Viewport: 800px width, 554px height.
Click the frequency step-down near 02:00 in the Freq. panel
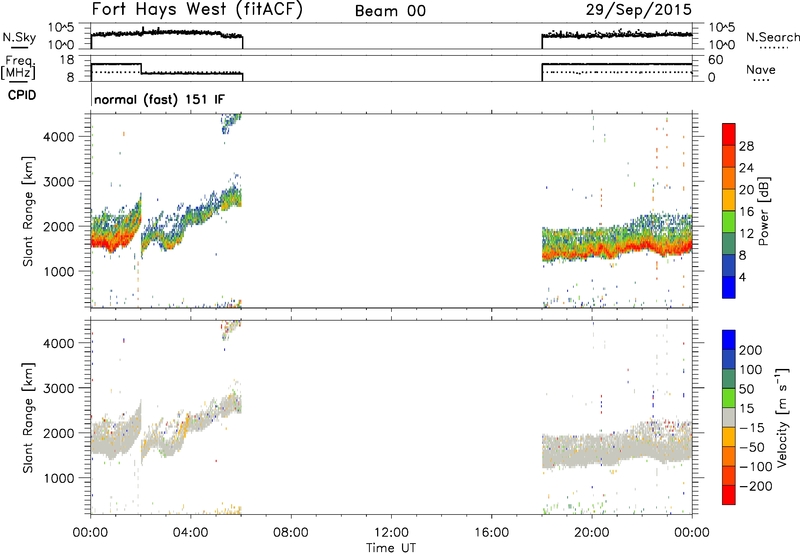pyautogui.click(x=141, y=69)
